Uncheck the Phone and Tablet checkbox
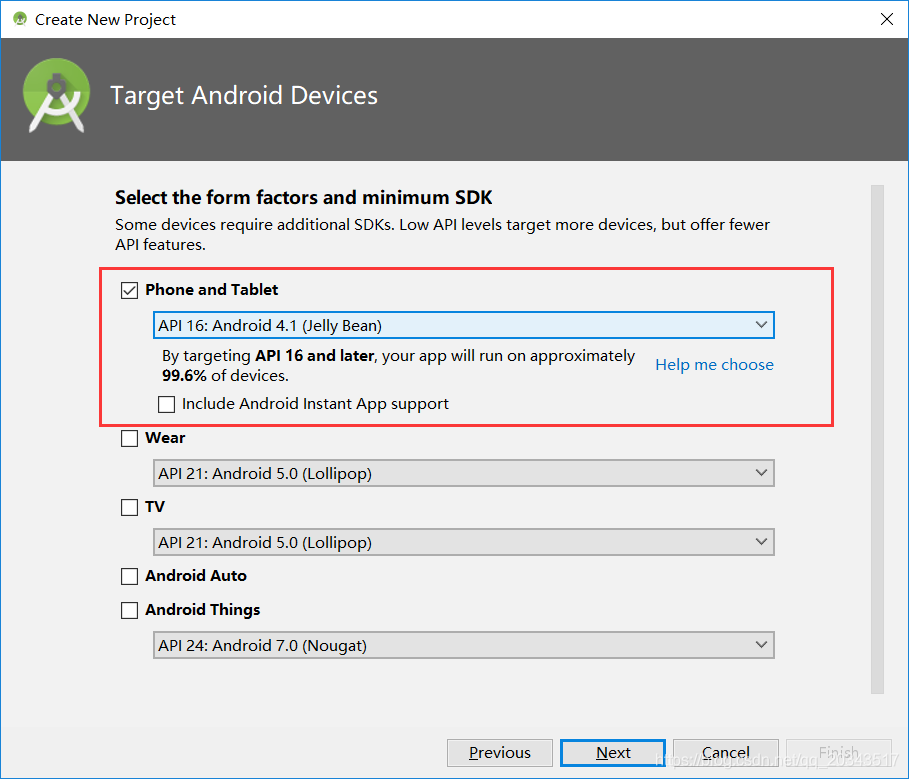Screen dimensions: 909x779 [x=129, y=290]
